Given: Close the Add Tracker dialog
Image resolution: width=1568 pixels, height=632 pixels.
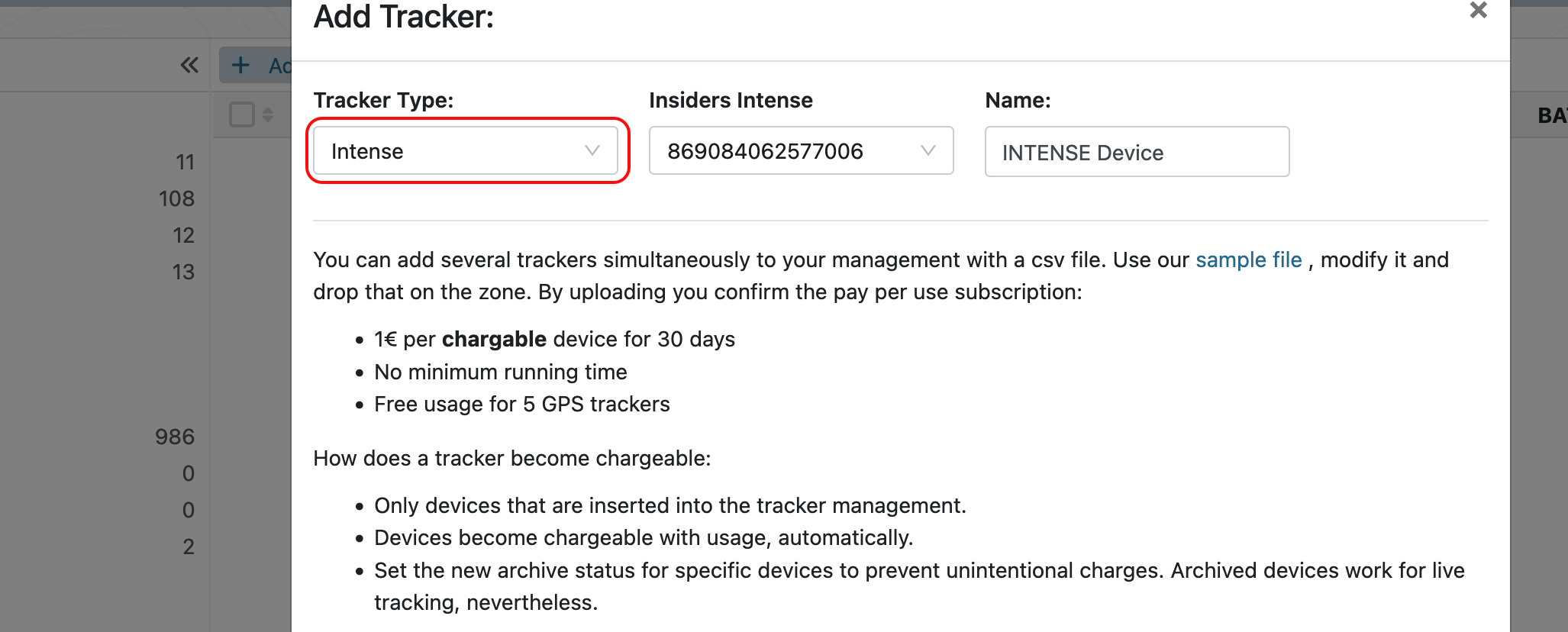Looking at the screenshot, I should tap(1478, 11).
